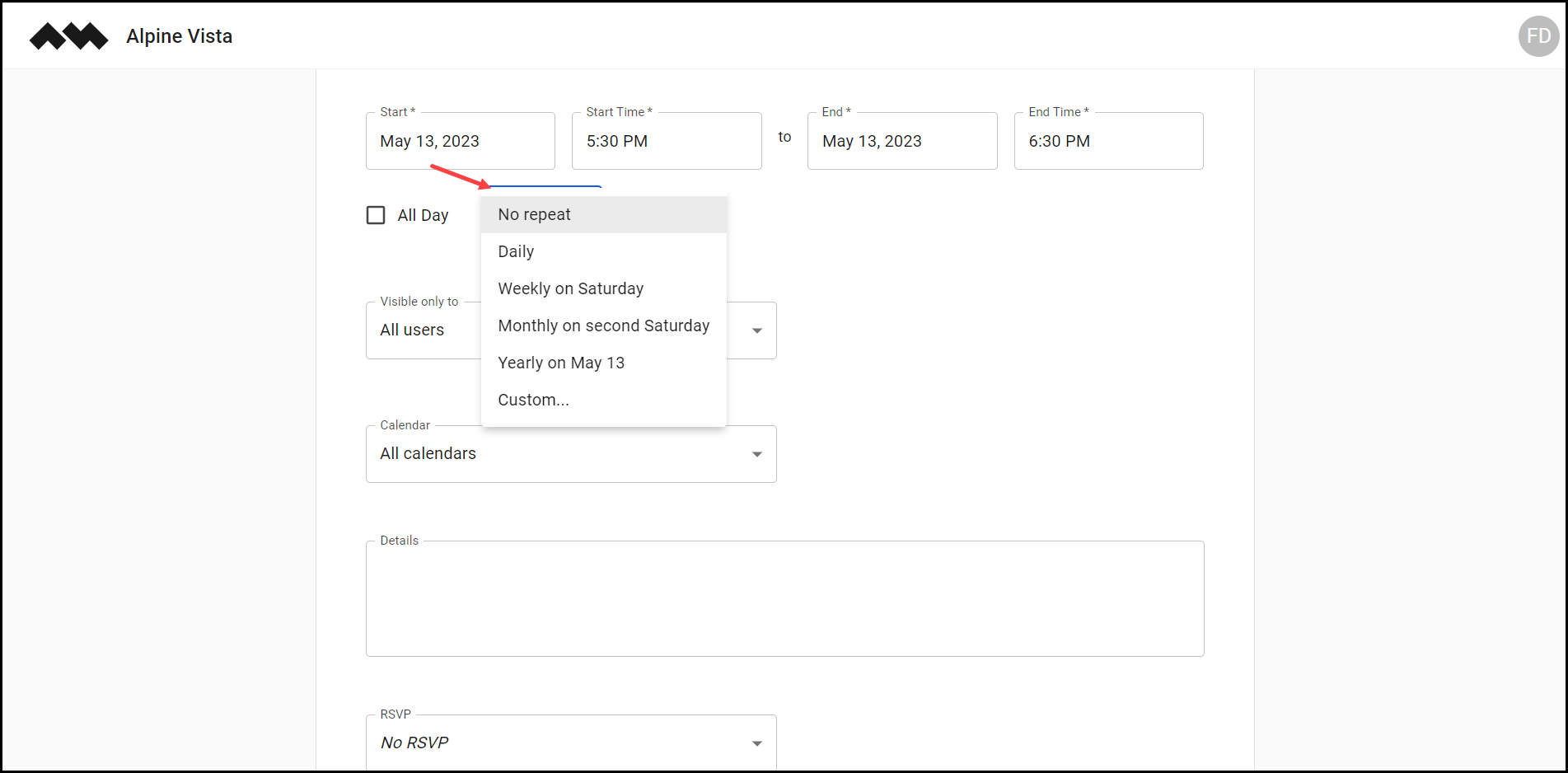Expand the Visible only to dropdown arrow
1568x773 pixels.
tap(757, 330)
